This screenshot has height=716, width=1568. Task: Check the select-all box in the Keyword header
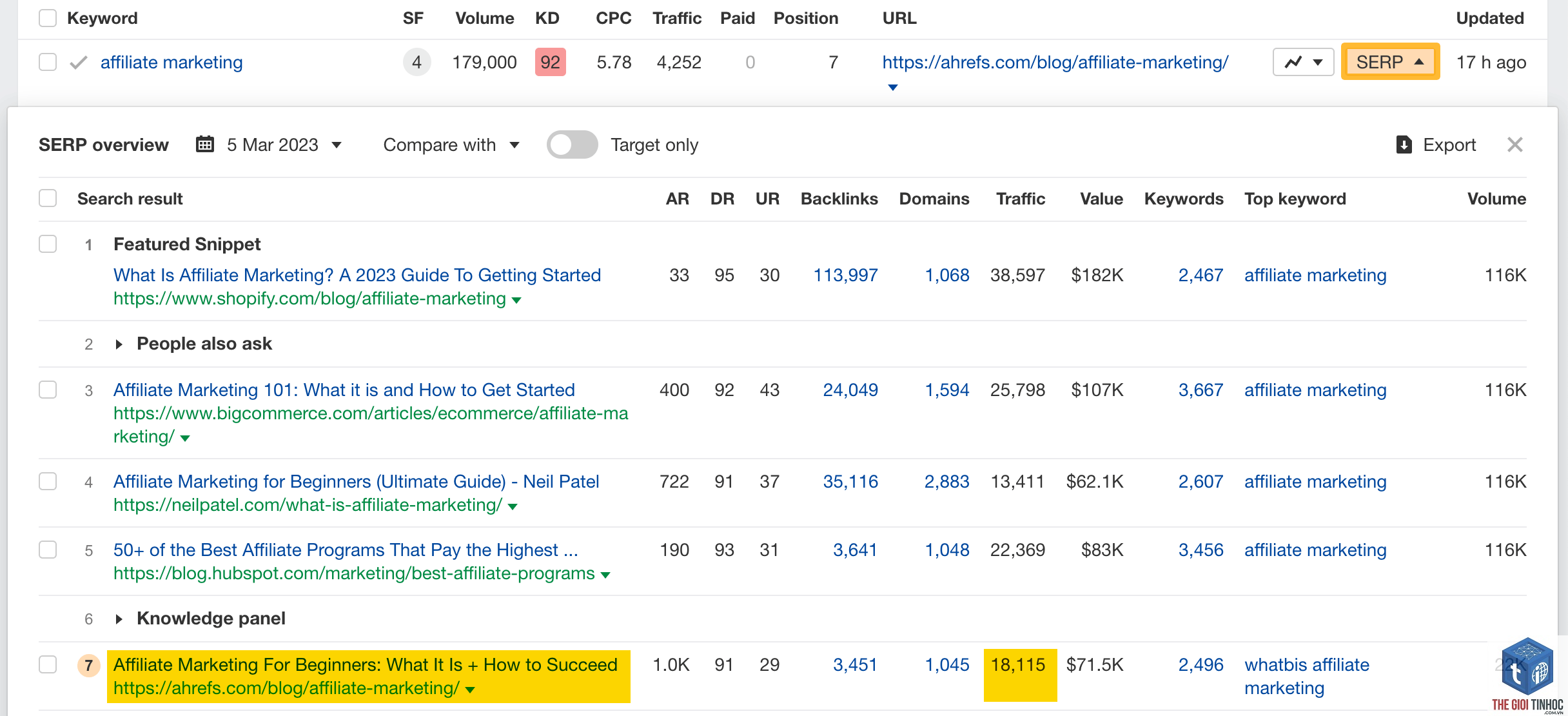point(48,18)
